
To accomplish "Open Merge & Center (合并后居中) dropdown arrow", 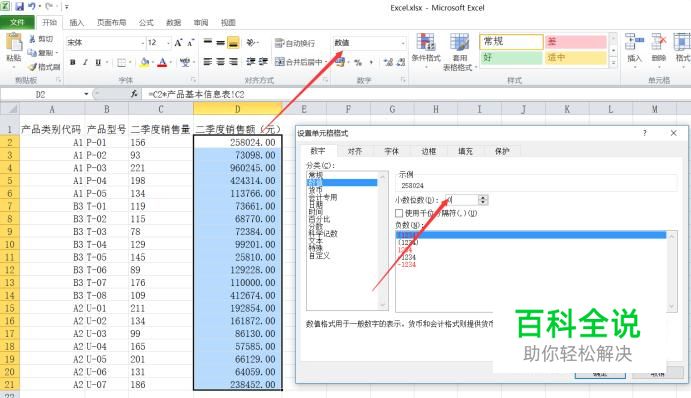I will [327, 62].
